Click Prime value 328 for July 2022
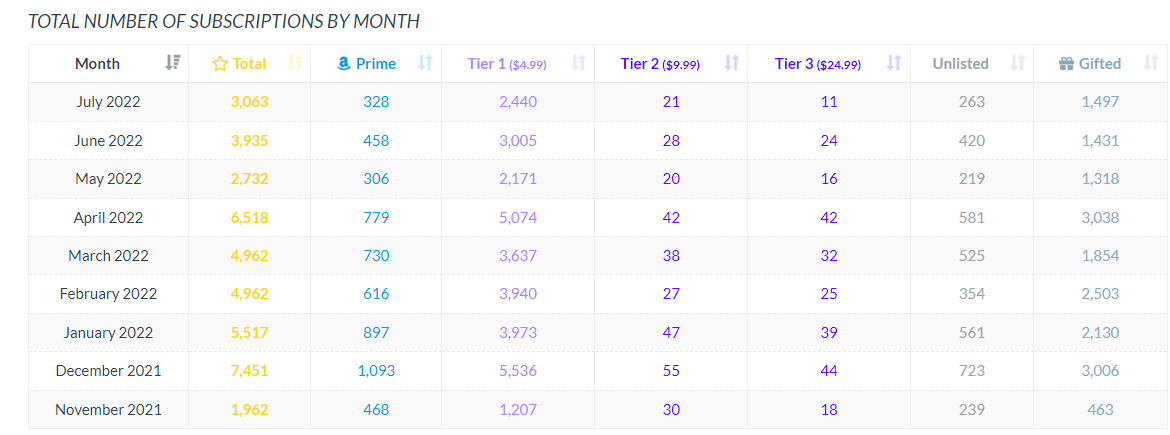The width and height of the screenshot is (1170, 435). point(376,102)
